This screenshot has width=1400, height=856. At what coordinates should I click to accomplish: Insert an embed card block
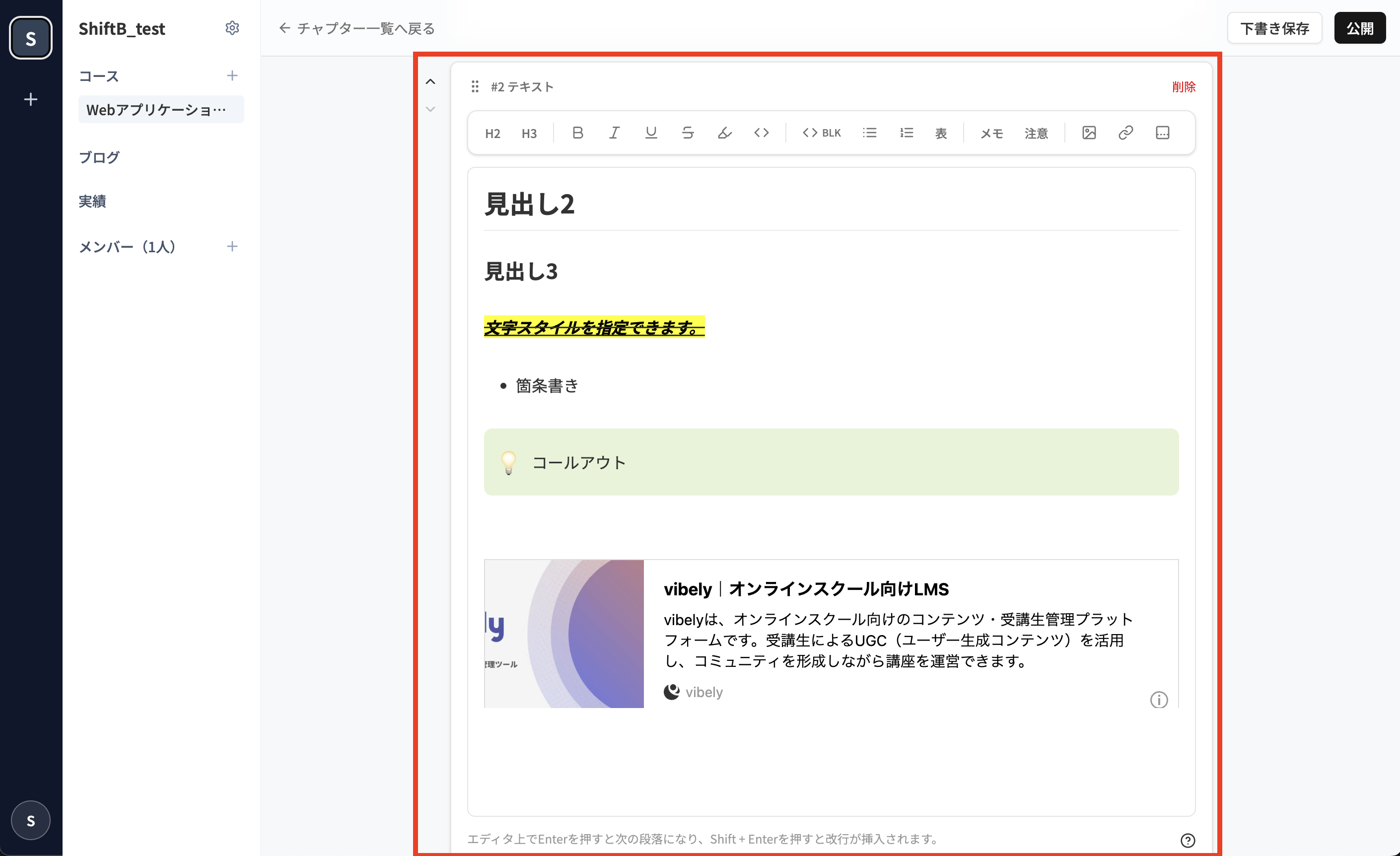coord(1163,133)
